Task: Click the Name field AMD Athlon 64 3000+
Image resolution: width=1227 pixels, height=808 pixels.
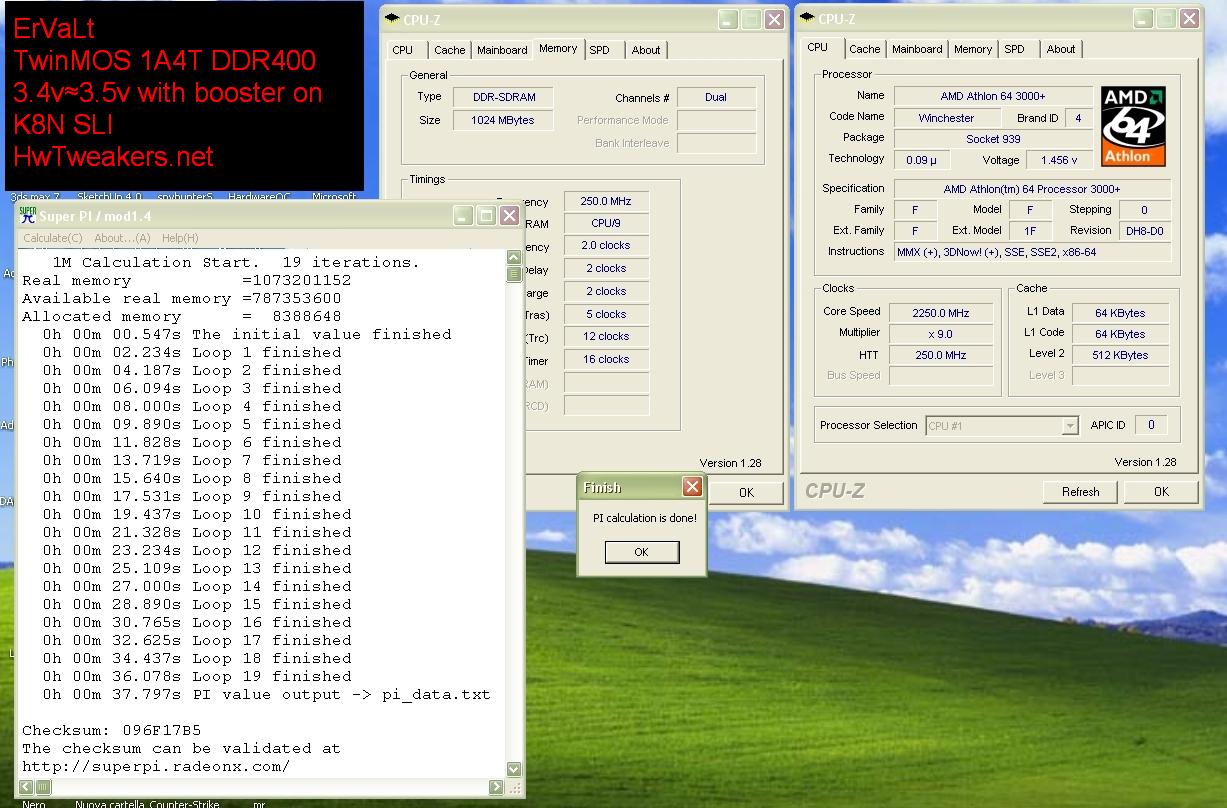Action: (x=993, y=97)
